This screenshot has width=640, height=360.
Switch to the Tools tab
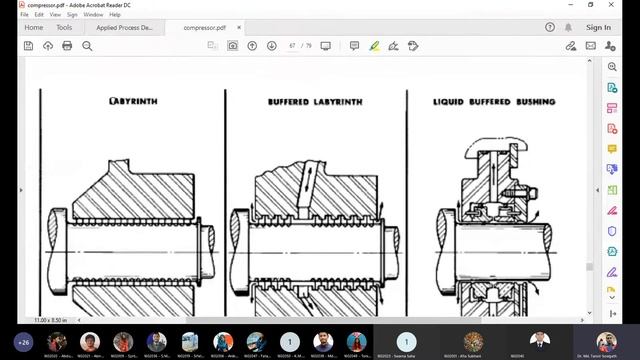64,27
